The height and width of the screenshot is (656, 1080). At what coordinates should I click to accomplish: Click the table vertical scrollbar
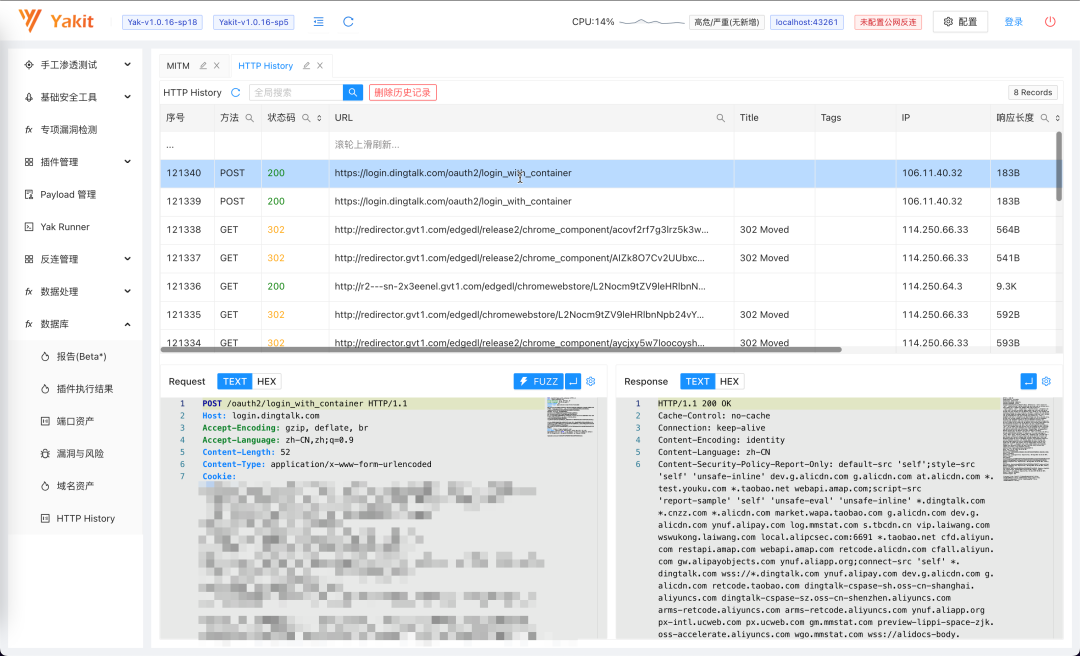1059,165
